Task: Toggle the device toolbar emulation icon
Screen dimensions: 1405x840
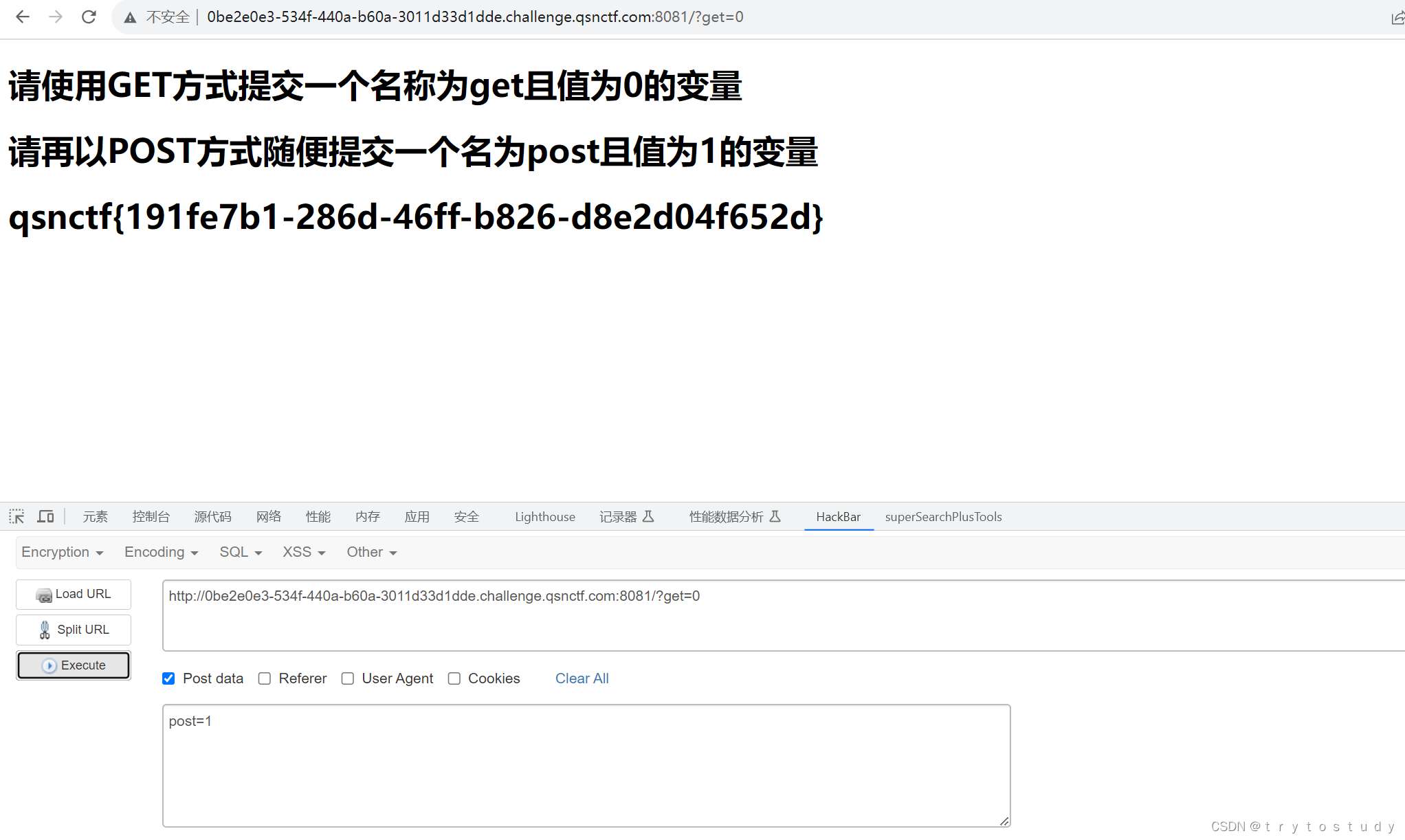Action: 45,516
